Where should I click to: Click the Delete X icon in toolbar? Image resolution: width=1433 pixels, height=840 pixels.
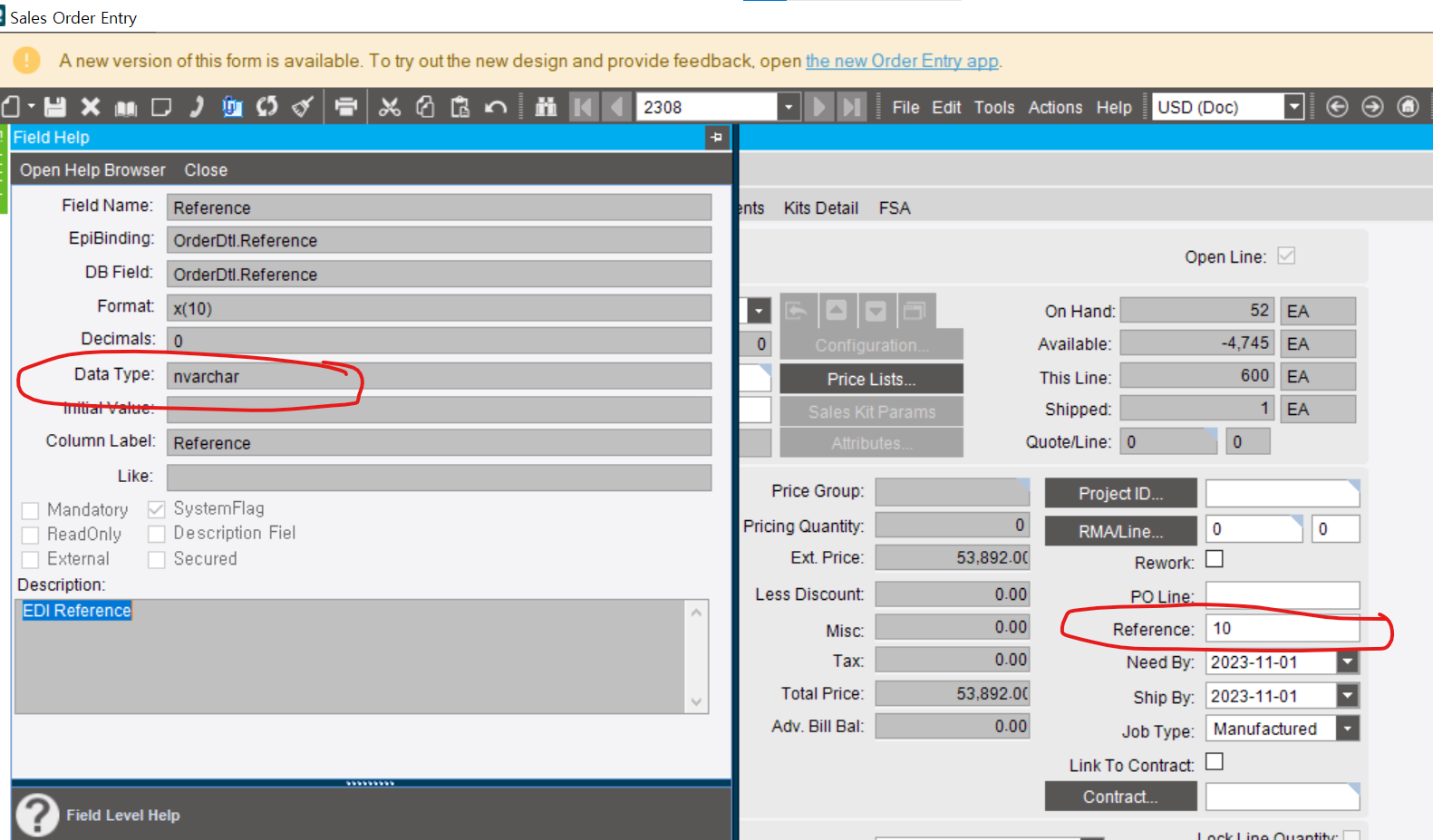point(90,107)
